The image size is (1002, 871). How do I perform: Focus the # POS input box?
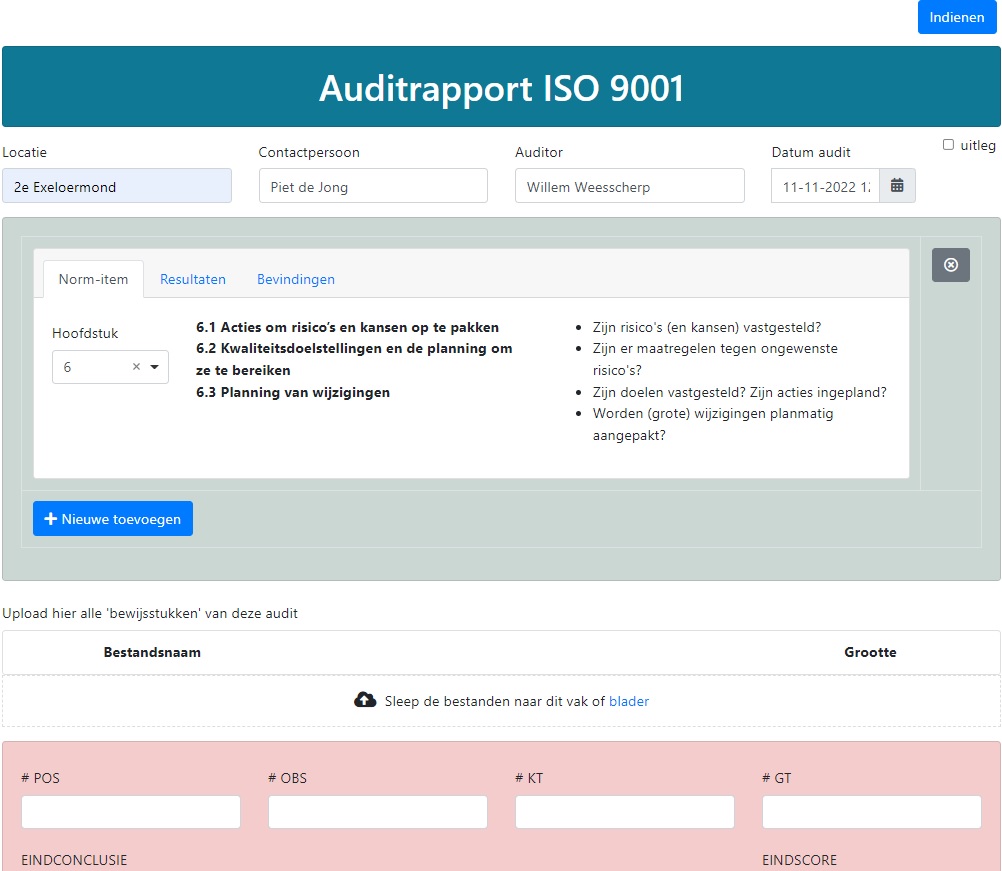click(131, 812)
